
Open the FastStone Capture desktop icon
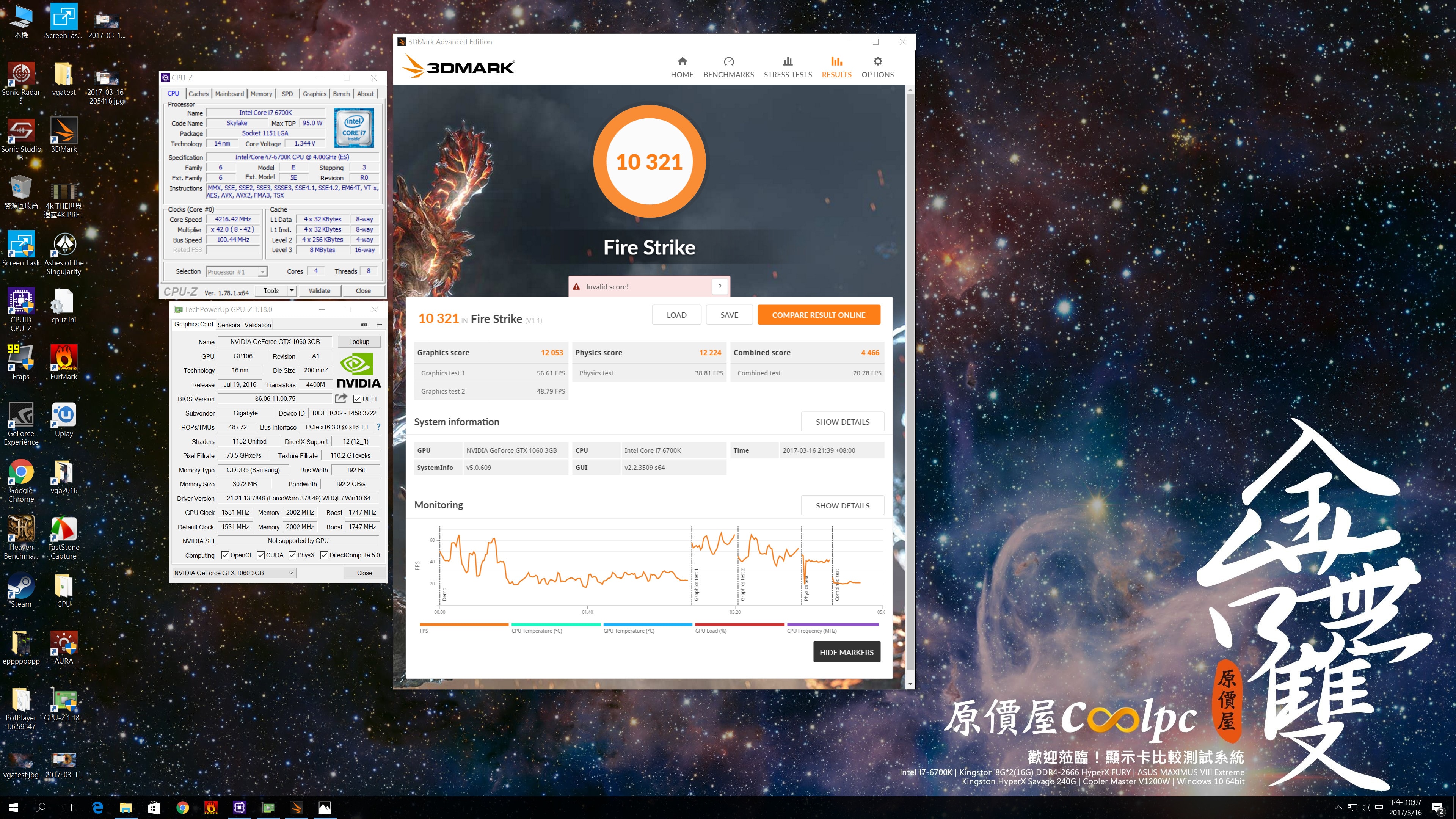pos(64,537)
